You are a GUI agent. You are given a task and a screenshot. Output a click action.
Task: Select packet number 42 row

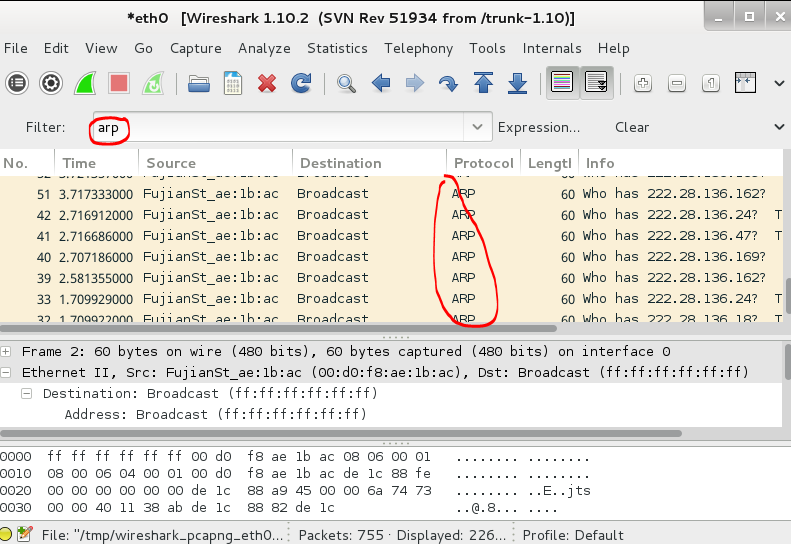click(x=391, y=215)
